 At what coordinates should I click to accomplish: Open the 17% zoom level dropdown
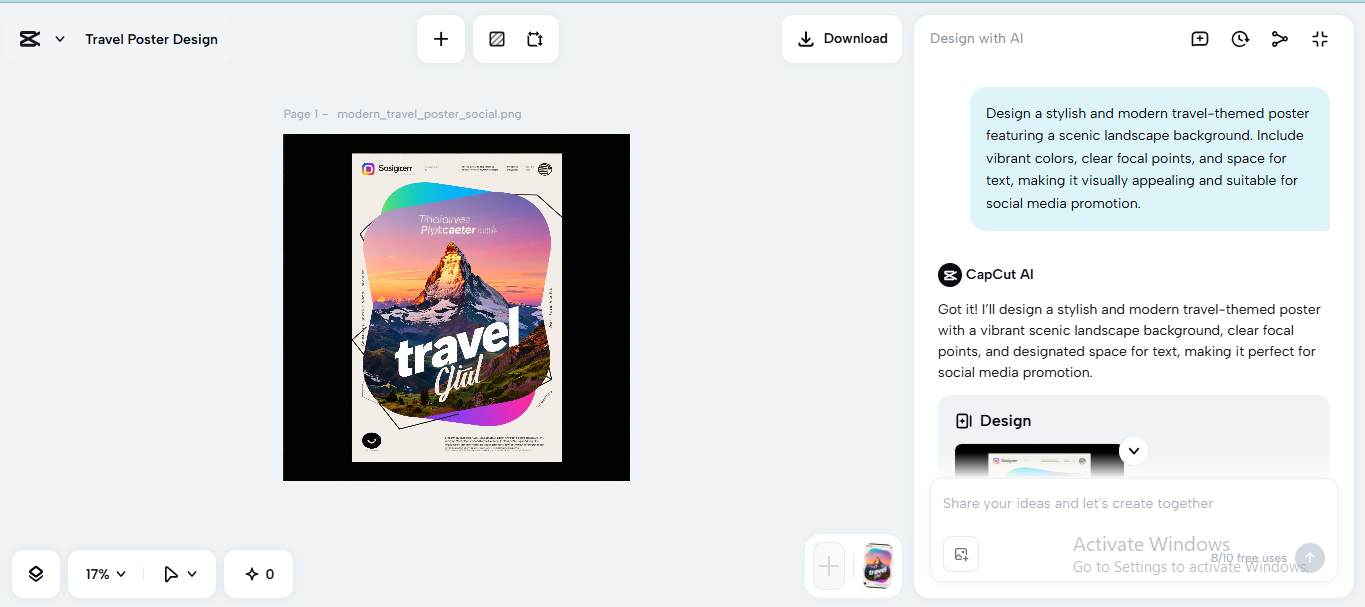pyautogui.click(x=106, y=574)
